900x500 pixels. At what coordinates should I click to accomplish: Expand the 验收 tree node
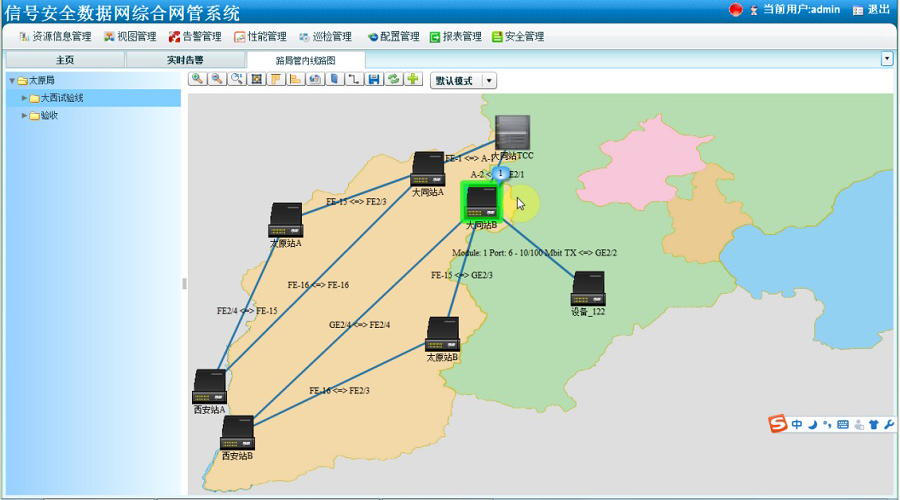25,115
